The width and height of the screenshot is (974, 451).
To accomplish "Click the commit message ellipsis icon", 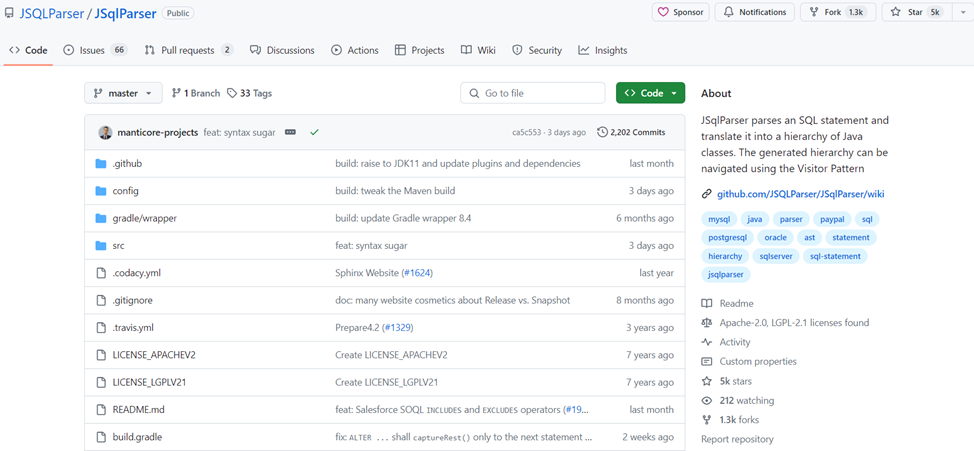I will pyautogui.click(x=291, y=132).
